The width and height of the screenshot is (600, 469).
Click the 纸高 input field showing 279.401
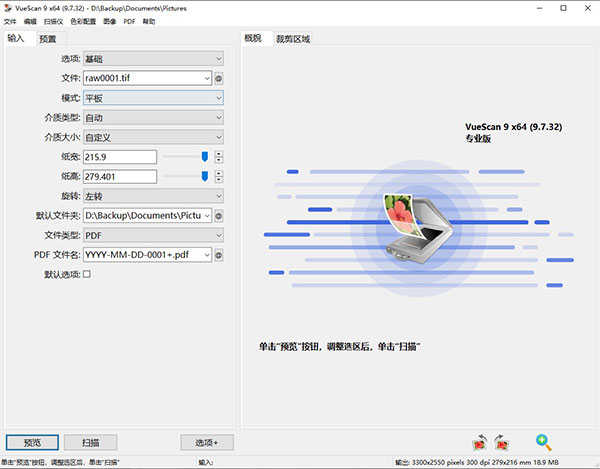point(120,176)
